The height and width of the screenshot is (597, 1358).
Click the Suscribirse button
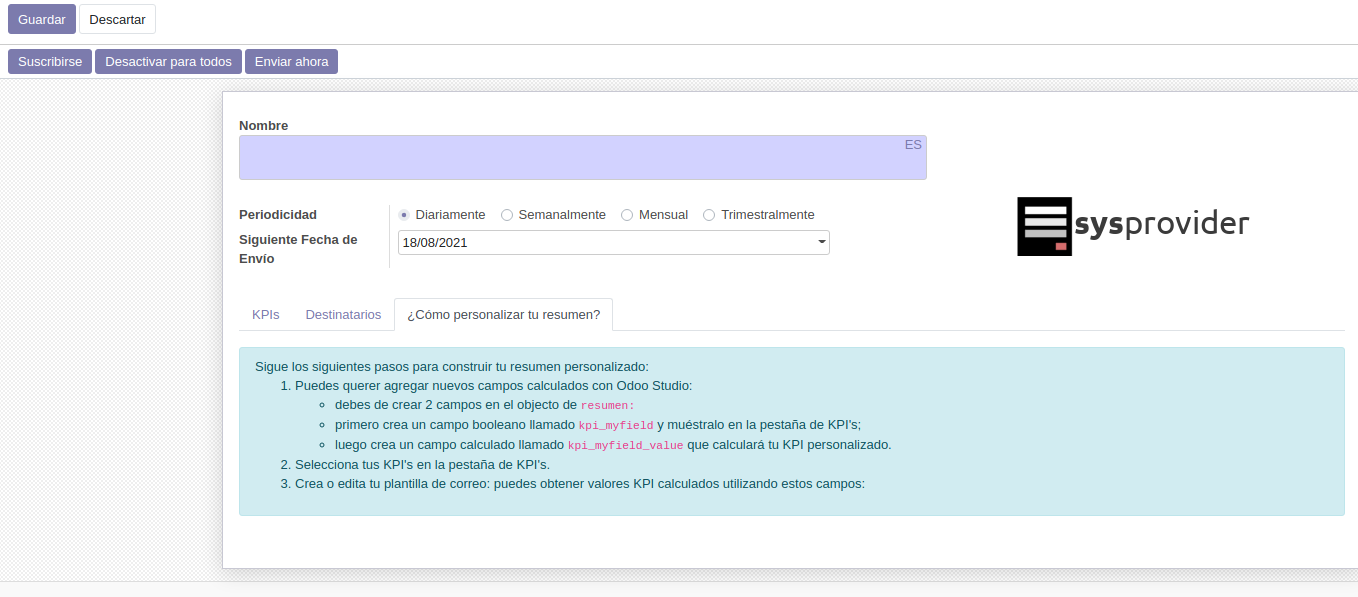(50, 62)
